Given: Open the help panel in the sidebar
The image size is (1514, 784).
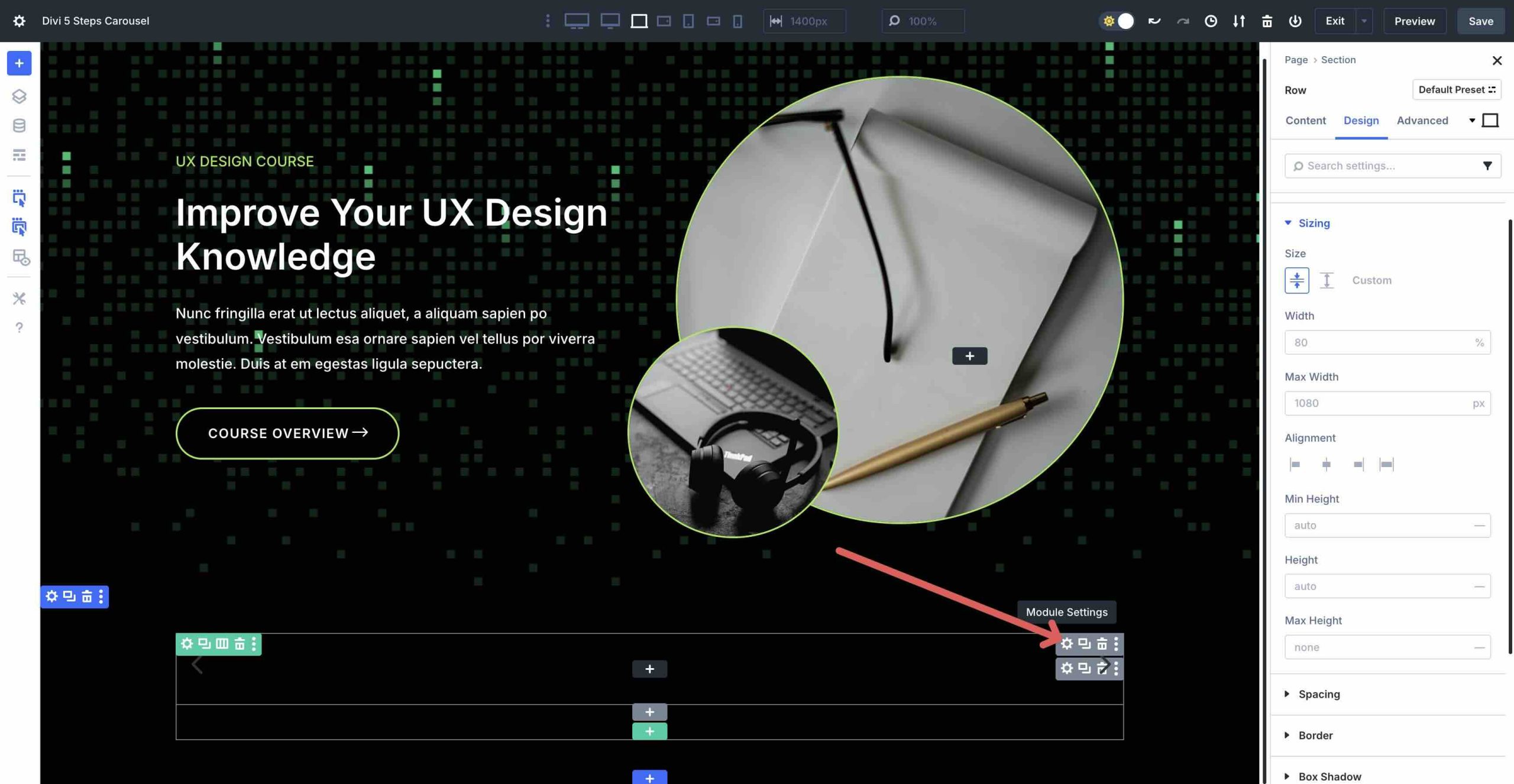Looking at the screenshot, I should click(x=20, y=327).
